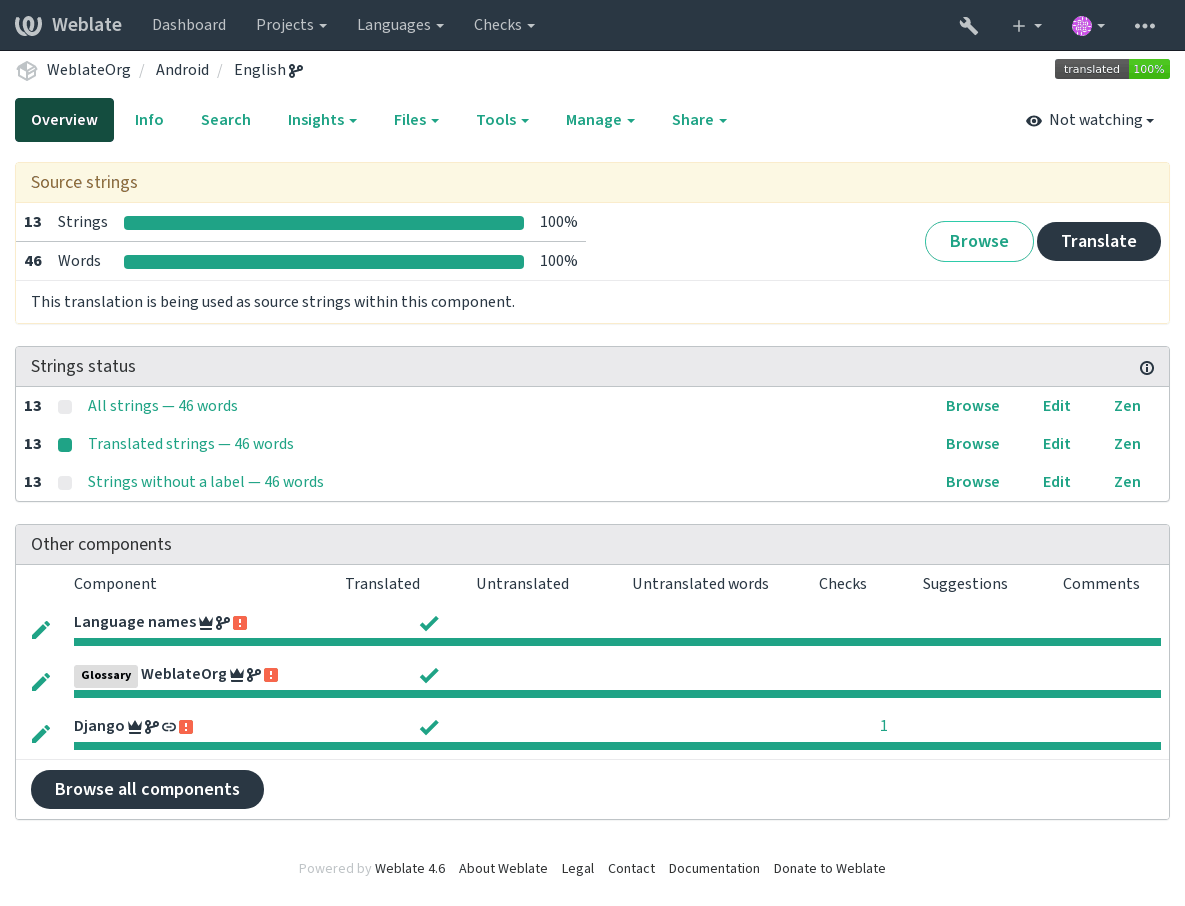Viewport: 1185px width, 906px height.
Task: Click the WeblateOrg breadcrumb link
Action: 88,70
